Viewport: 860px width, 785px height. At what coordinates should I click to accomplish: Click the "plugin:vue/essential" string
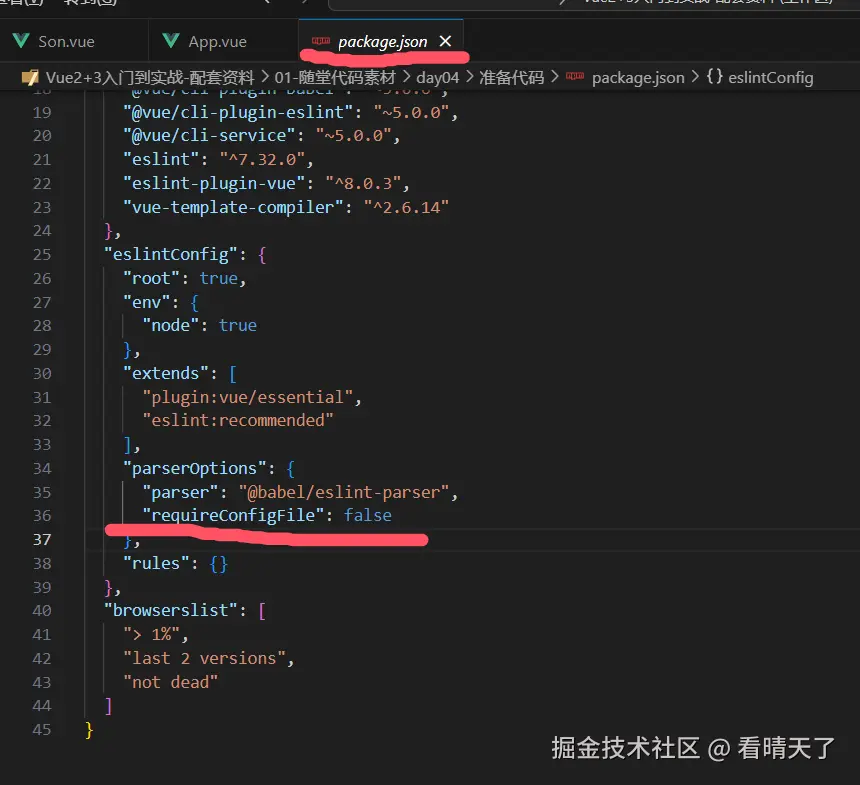click(247, 397)
